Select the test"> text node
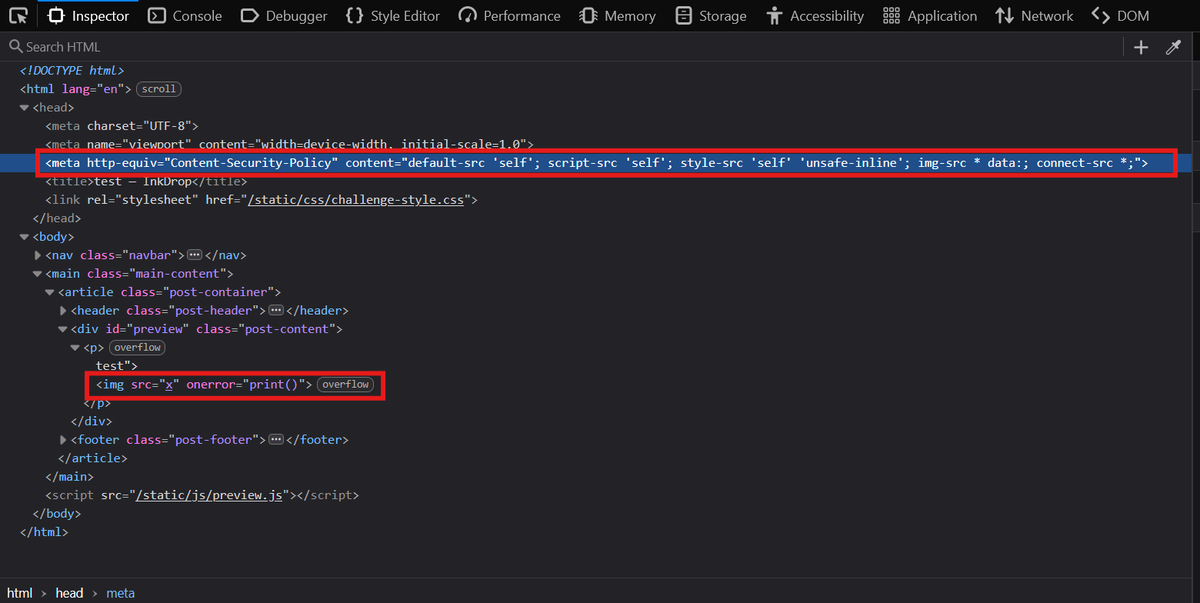1200x603 pixels. pos(117,366)
